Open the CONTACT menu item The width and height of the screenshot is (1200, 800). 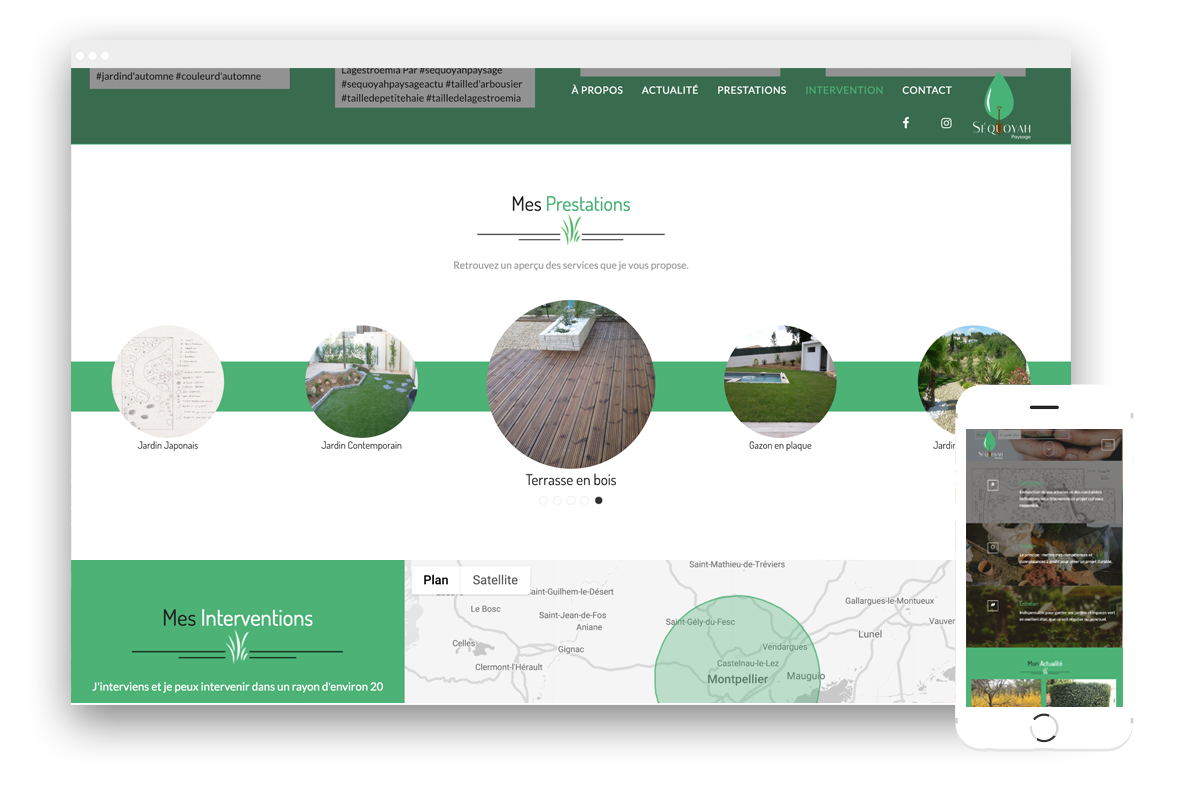tap(927, 90)
